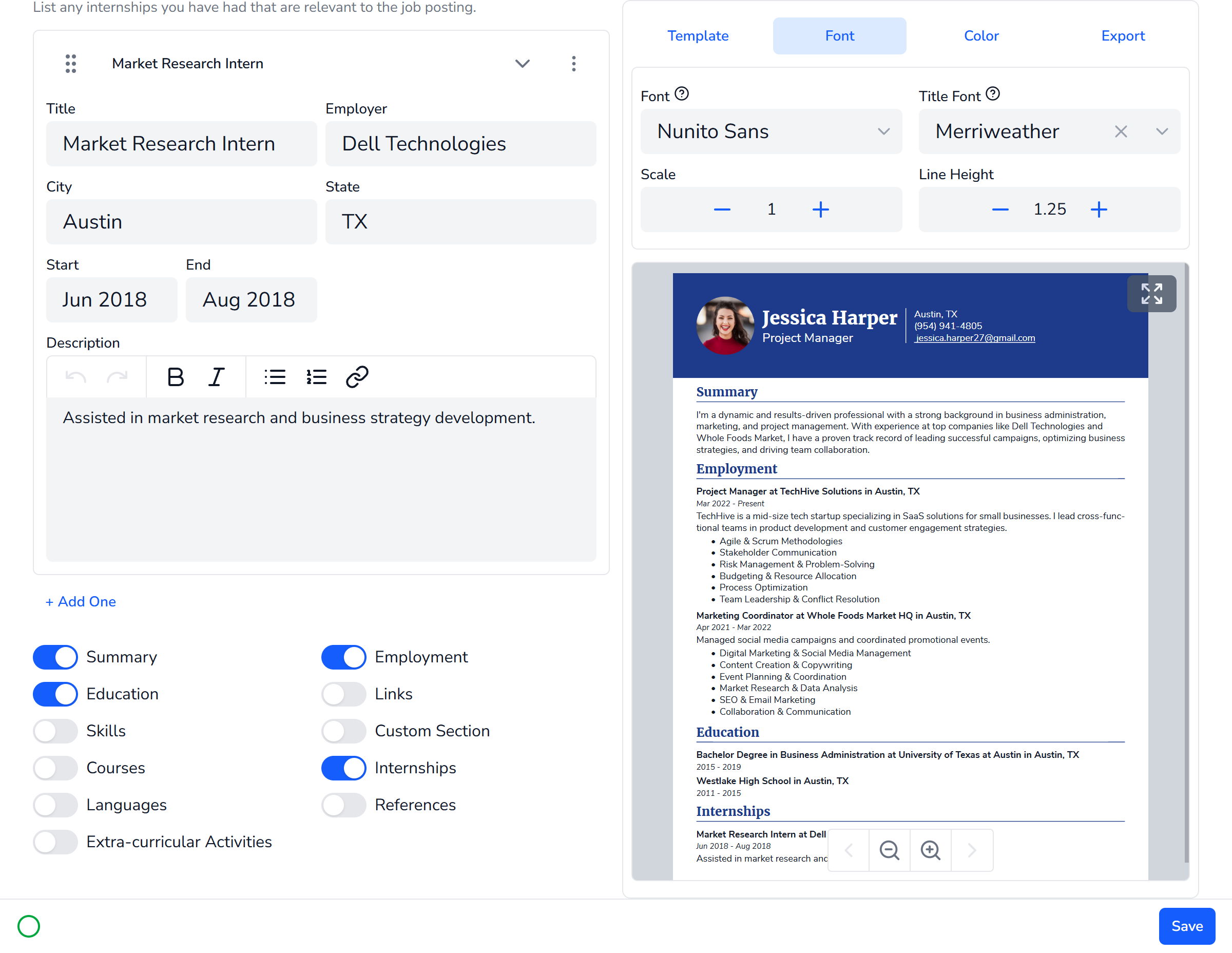Viewport: 1232px width, 953px height.
Task: Enable the Languages section toggle
Action: tap(55, 805)
